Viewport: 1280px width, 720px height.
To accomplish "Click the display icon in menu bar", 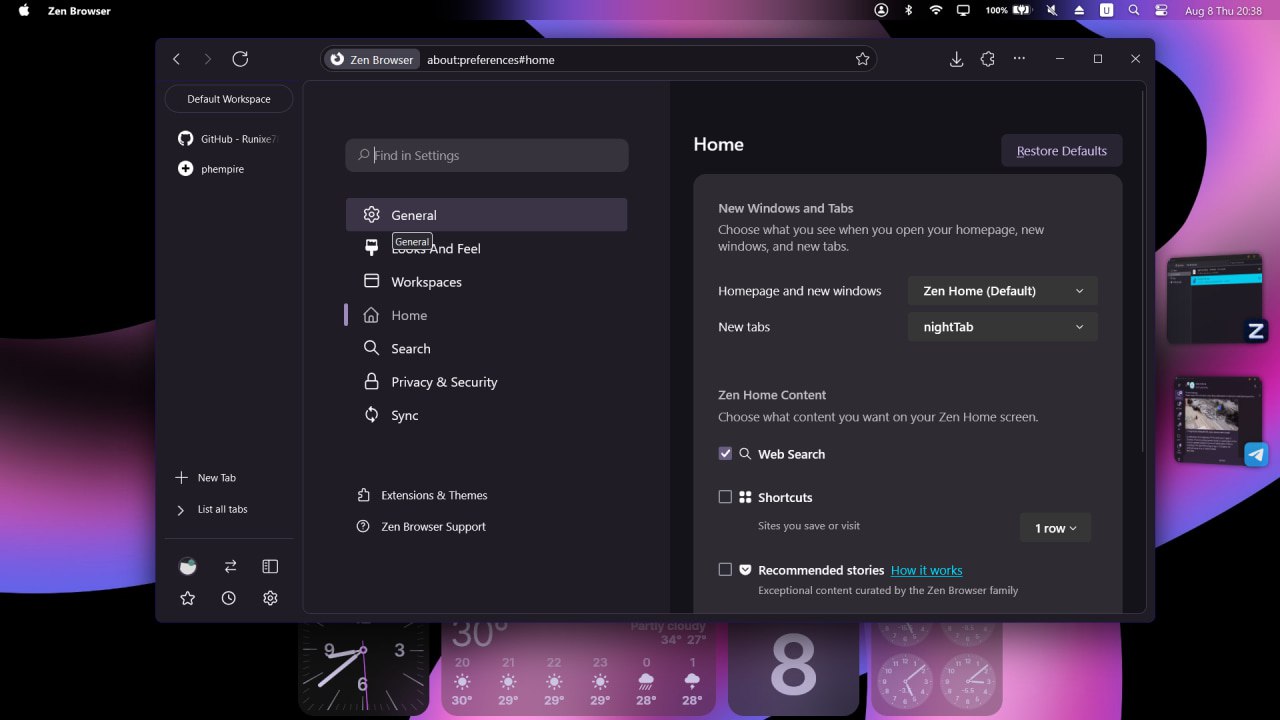I will pos(963,10).
